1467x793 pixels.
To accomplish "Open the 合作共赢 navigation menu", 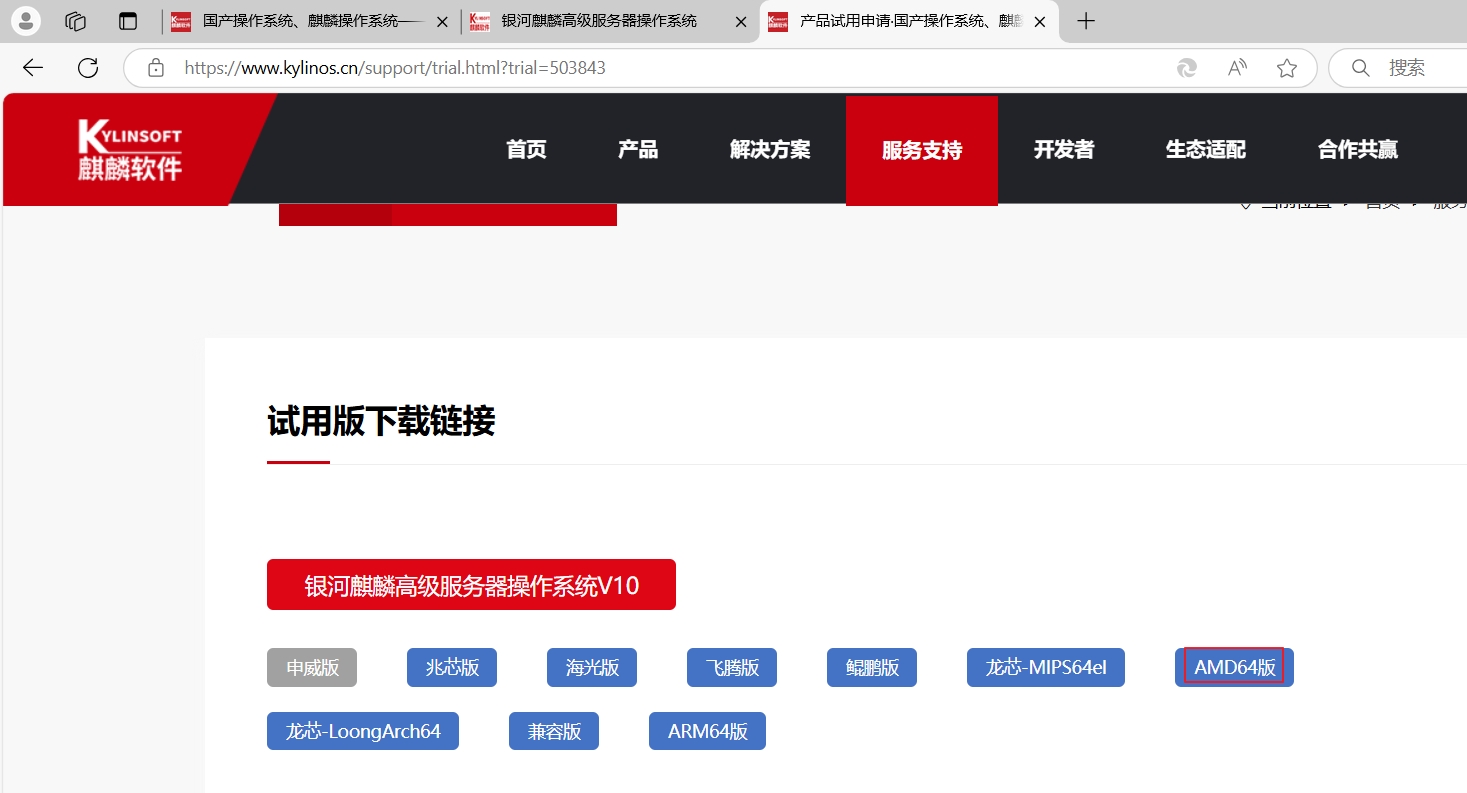I will (x=1358, y=150).
